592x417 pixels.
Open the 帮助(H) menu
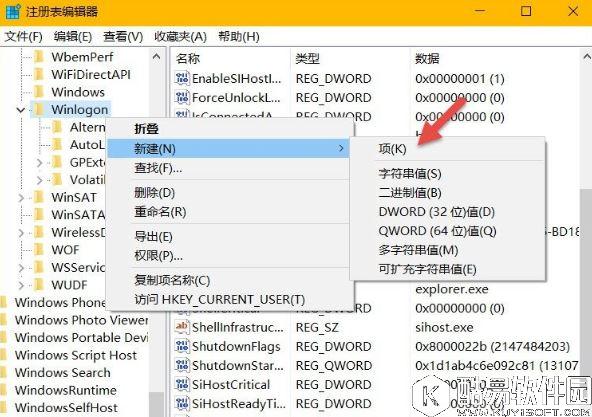[x=239, y=37]
